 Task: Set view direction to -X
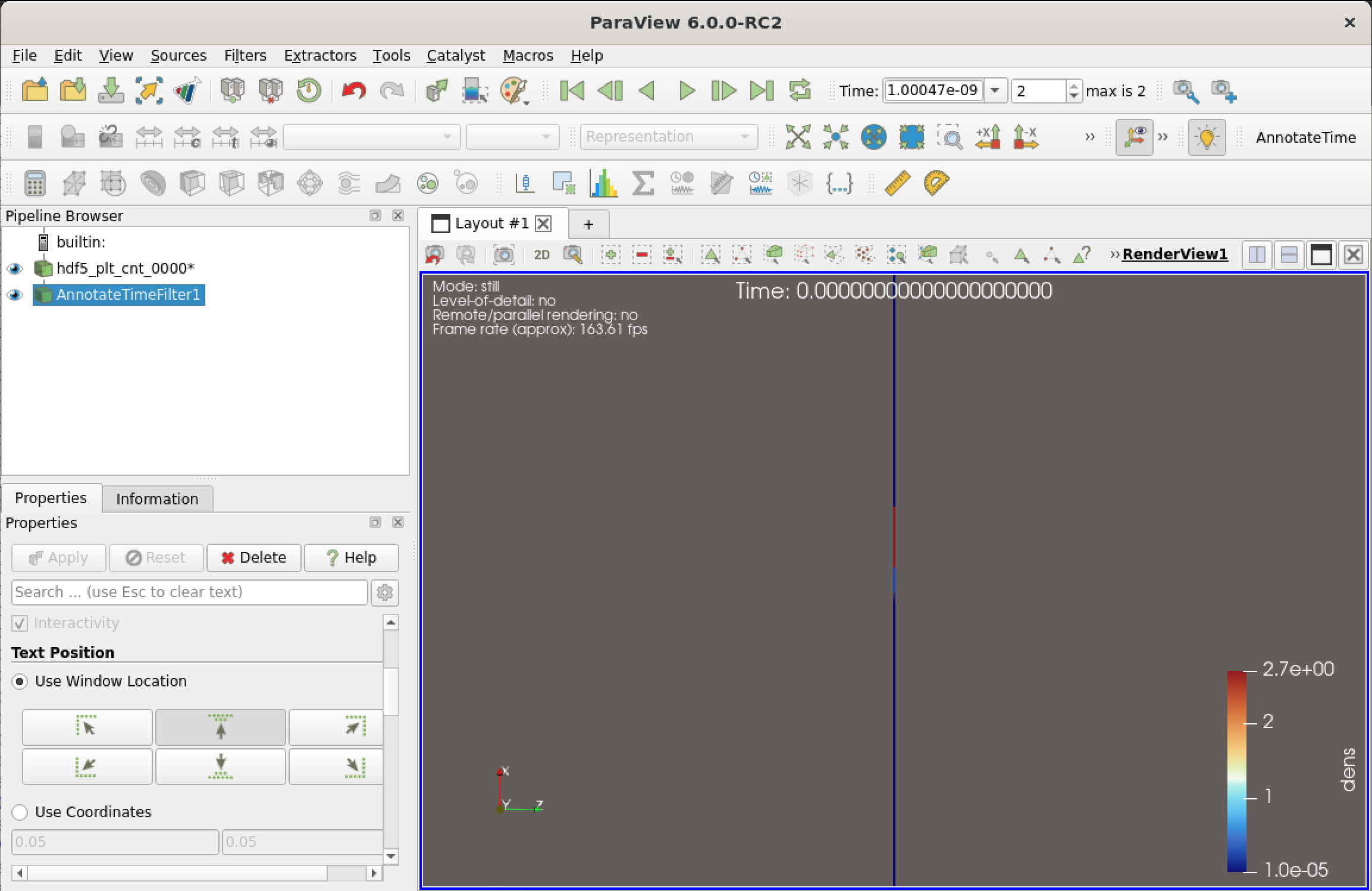[x=1026, y=137]
